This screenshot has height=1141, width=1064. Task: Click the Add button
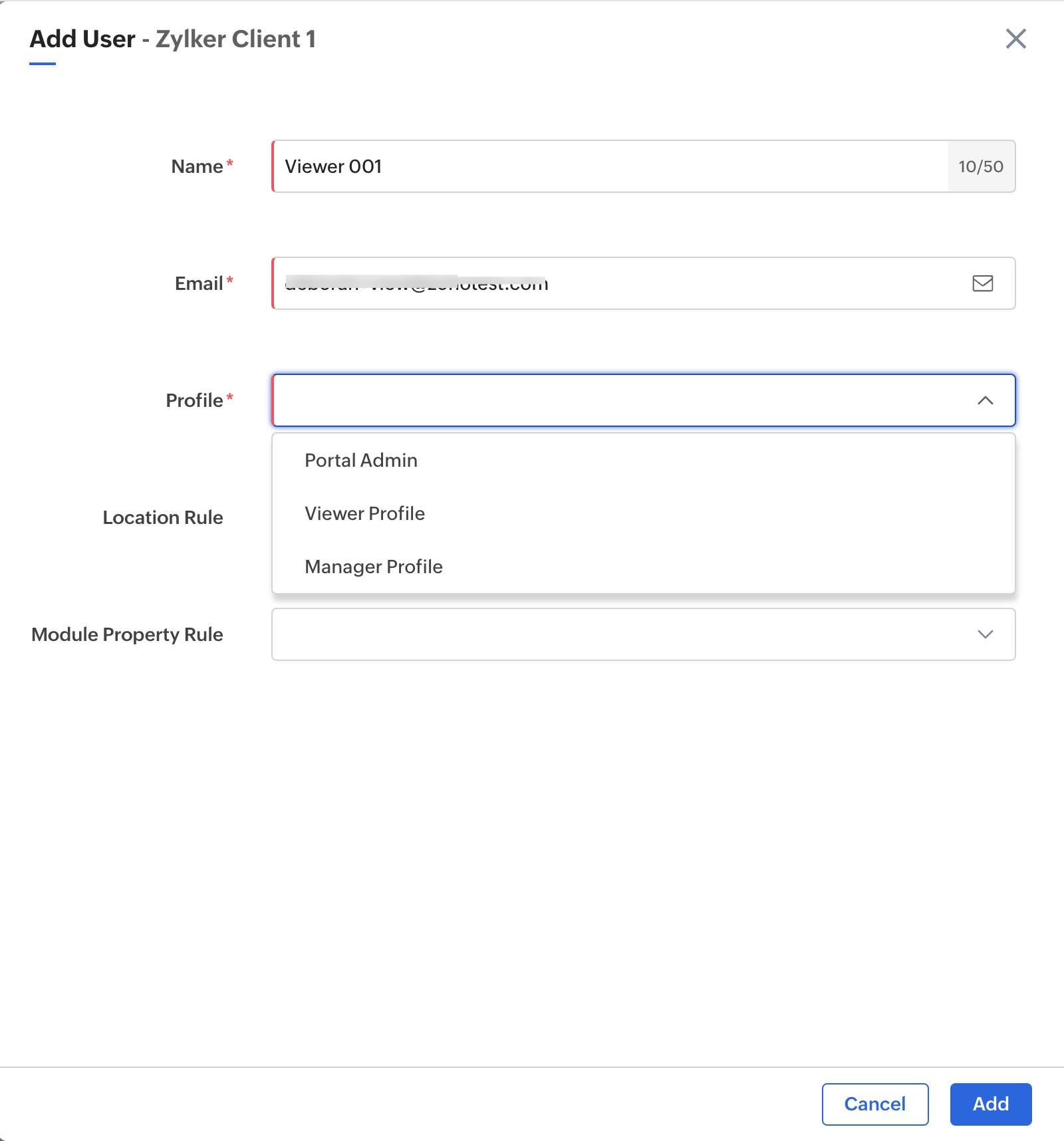990,1104
